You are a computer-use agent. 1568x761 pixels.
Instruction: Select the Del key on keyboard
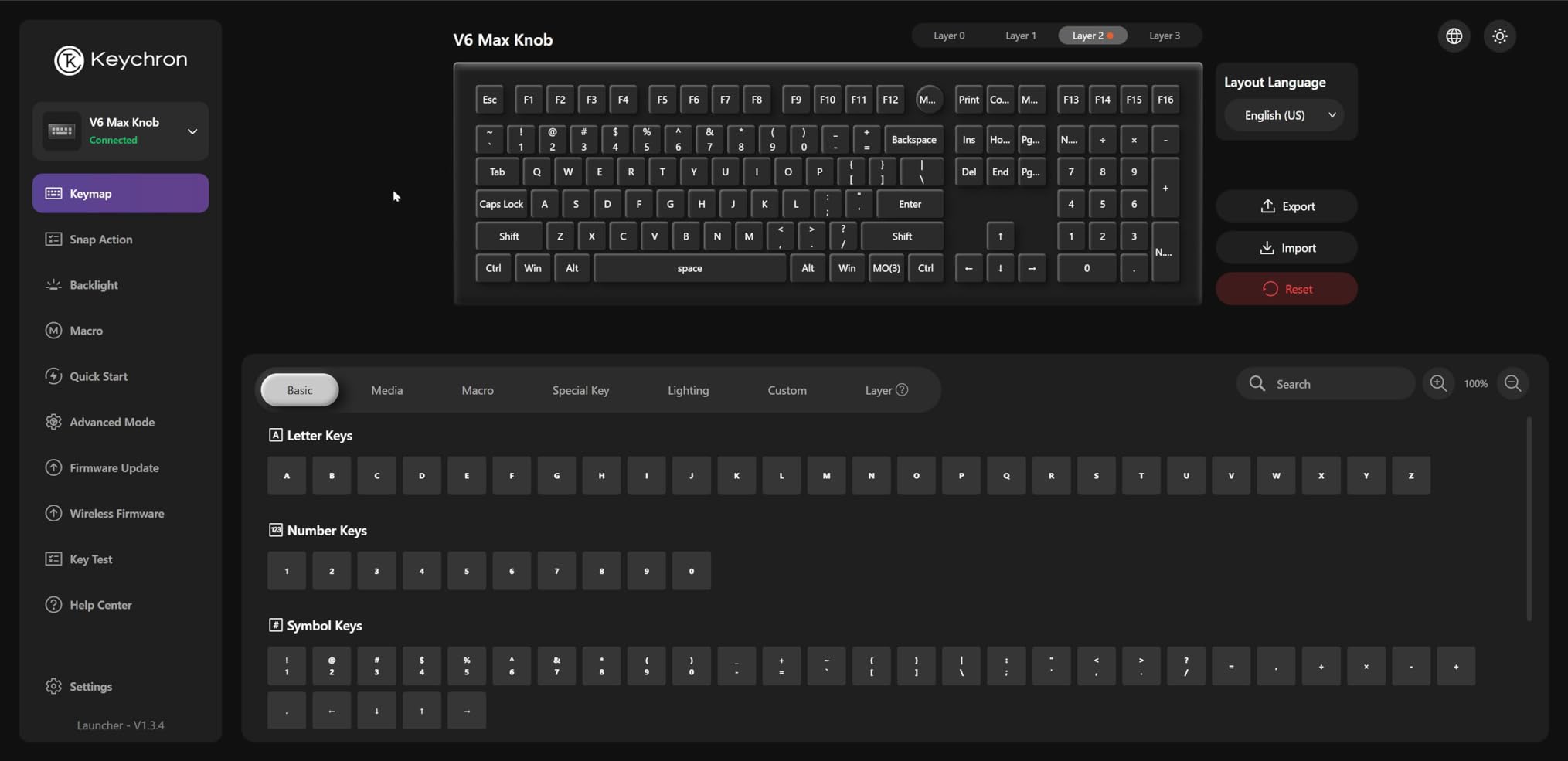(968, 172)
